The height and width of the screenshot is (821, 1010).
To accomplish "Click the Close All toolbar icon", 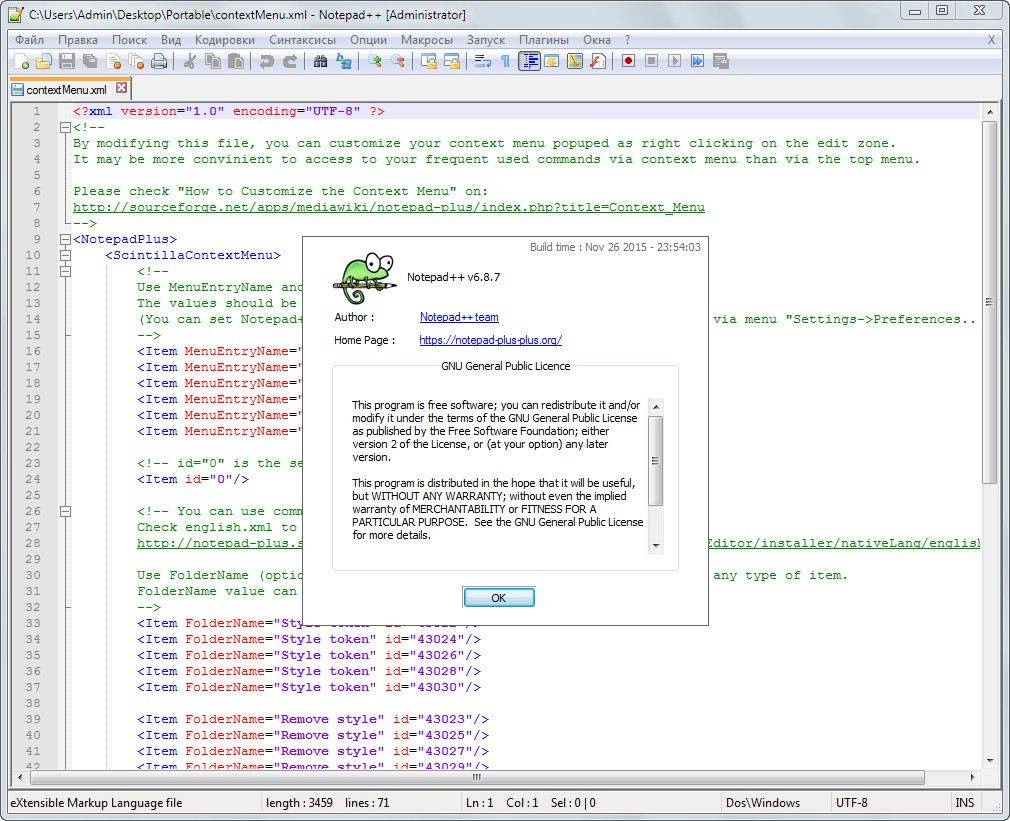I will click(137, 61).
